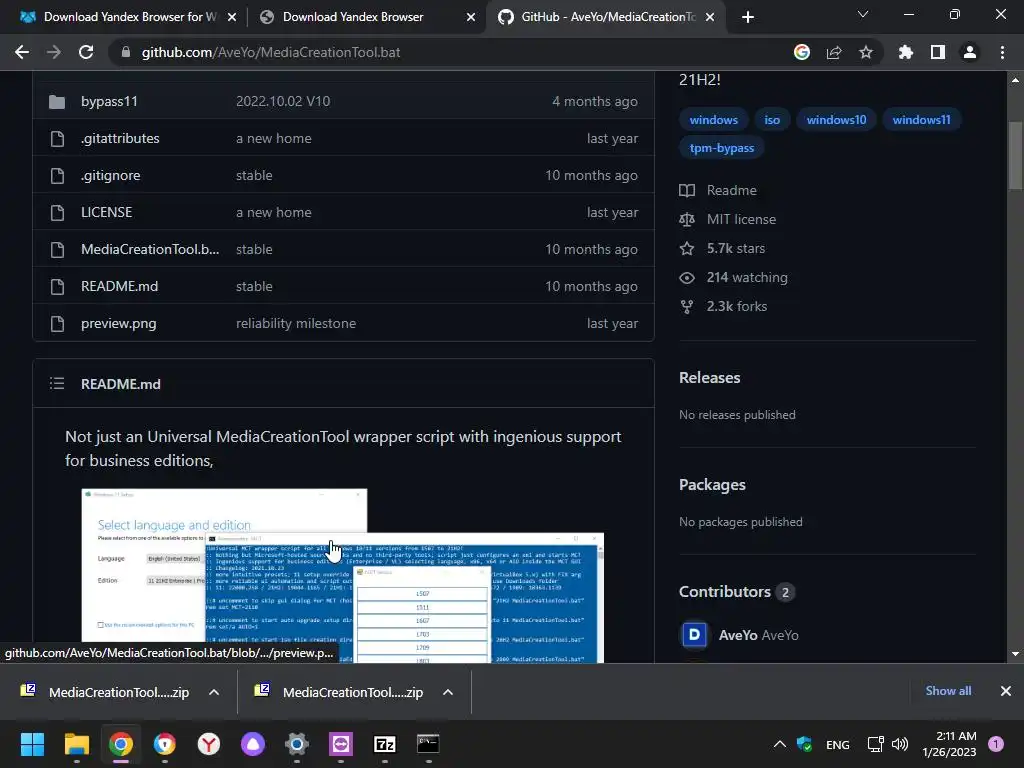Click Show all downloads

[x=948, y=691]
